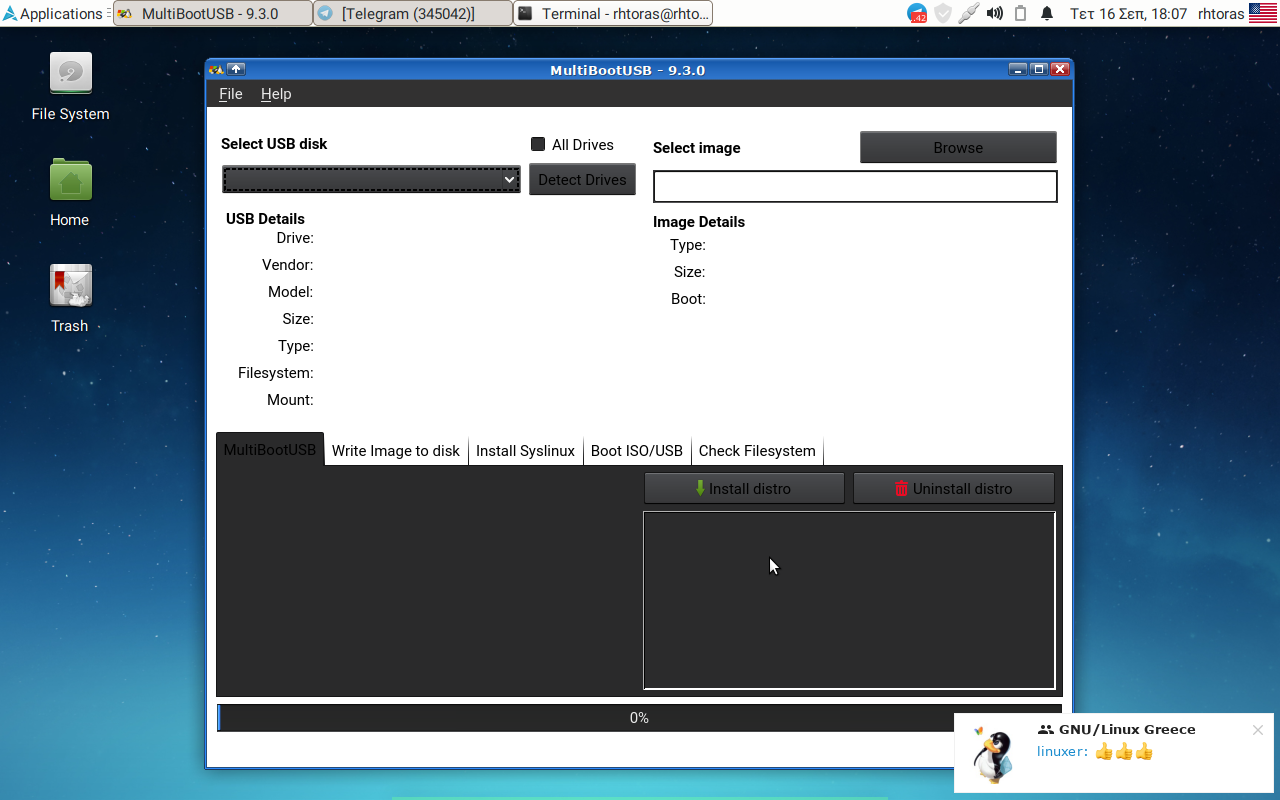The width and height of the screenshot is (1280, 800).
Task: Click the 0% progress bar
Action: click(x=639, y=718)
